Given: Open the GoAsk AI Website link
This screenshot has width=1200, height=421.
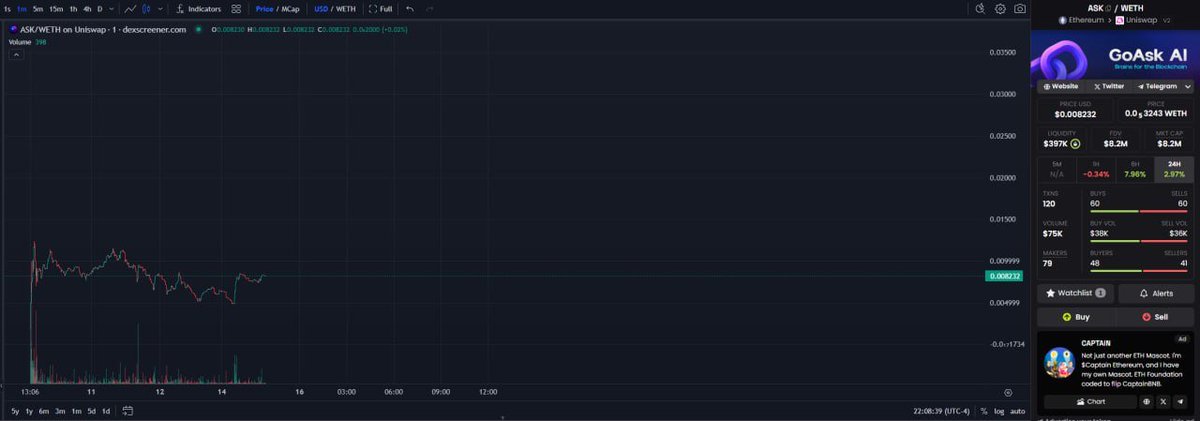Looking at the screenshot, I should 1062,86.
